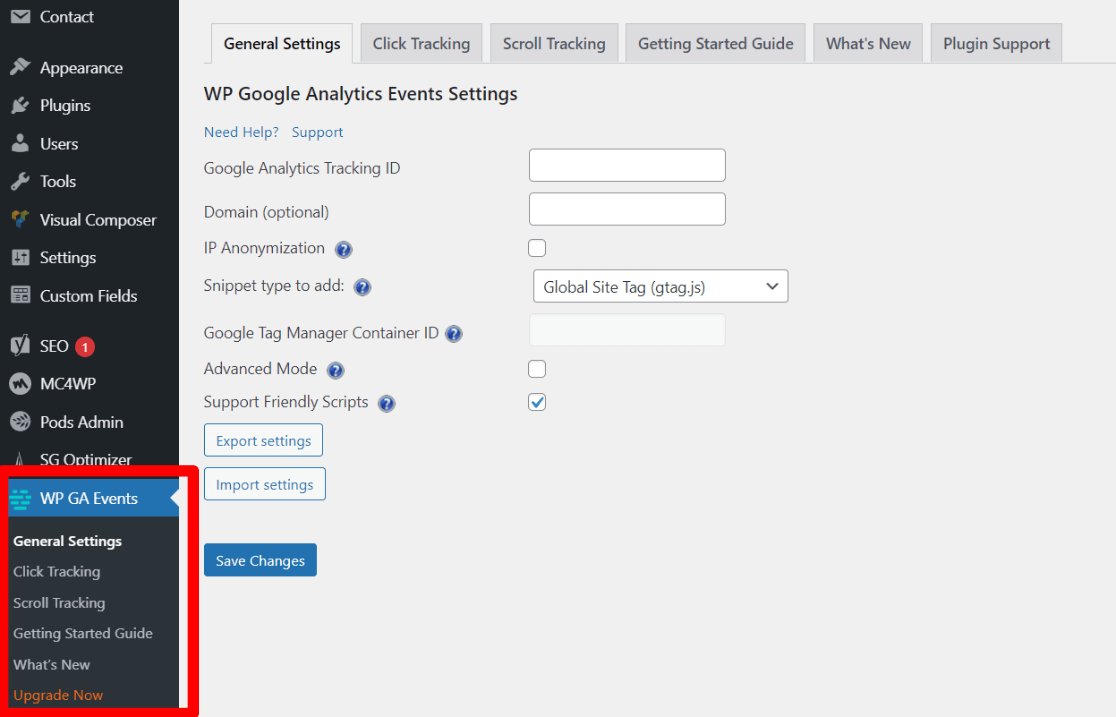The image size is (1116, 717).
Task: Click the SEO notification badge
Action: pyautogui.click(x=85, y=347)
